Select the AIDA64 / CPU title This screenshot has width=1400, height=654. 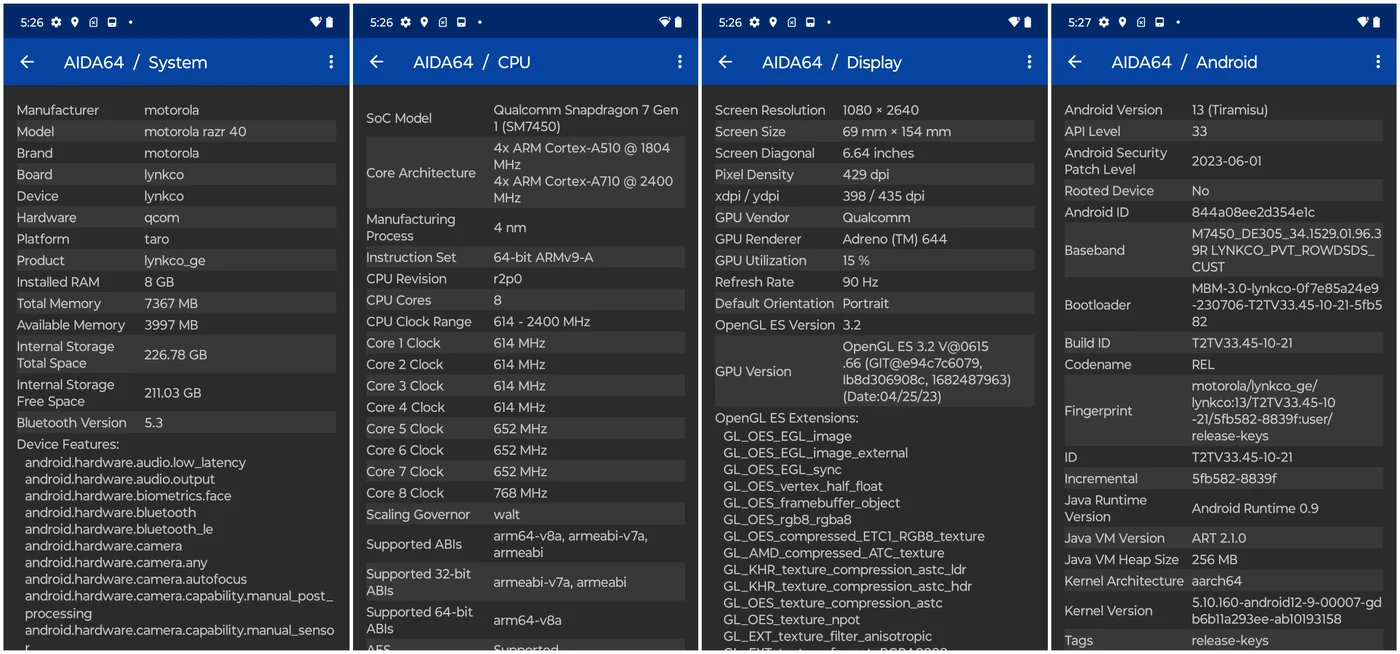coord(472,62)
